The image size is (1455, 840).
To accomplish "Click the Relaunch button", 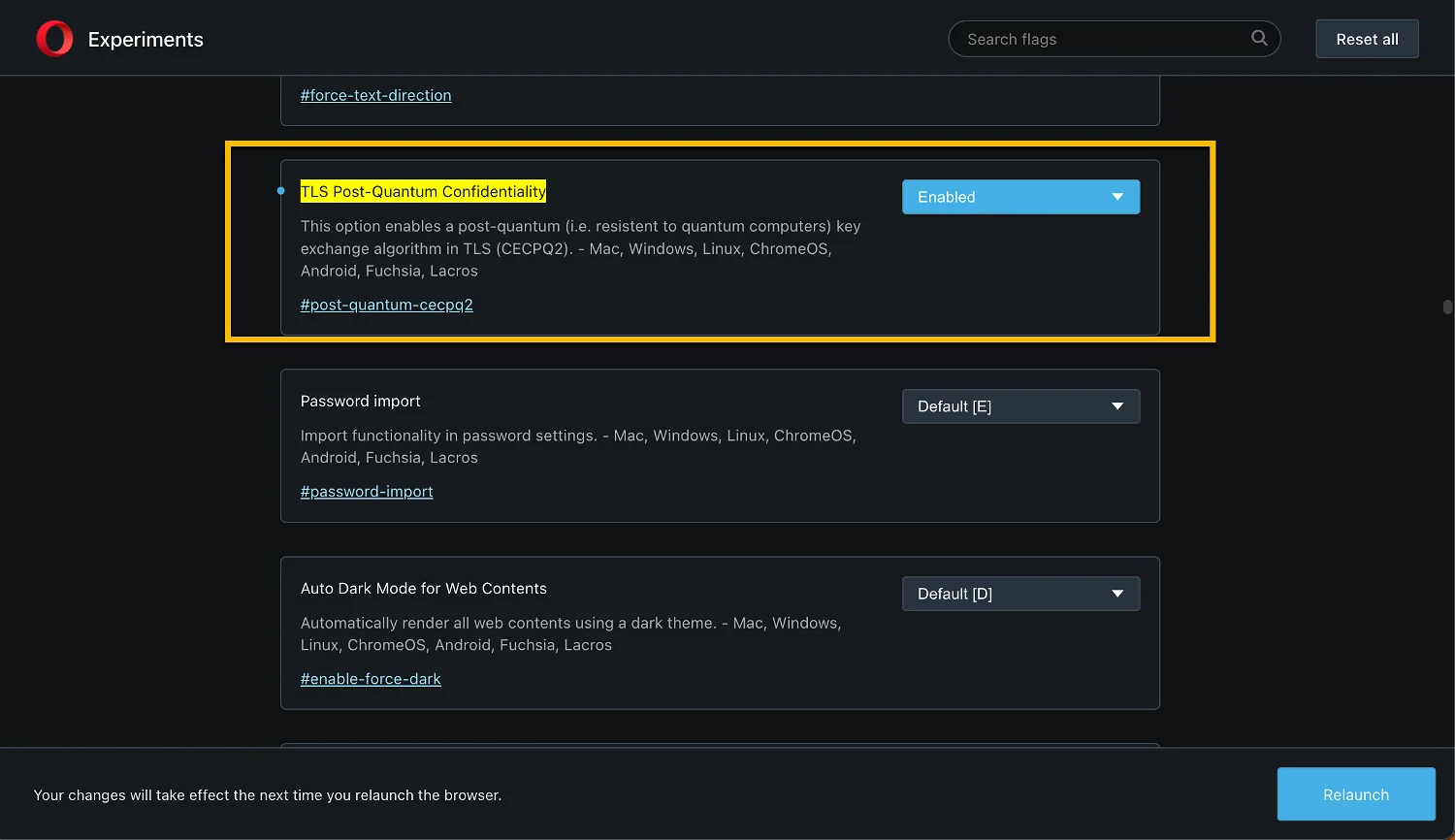I will [1355, 794].
